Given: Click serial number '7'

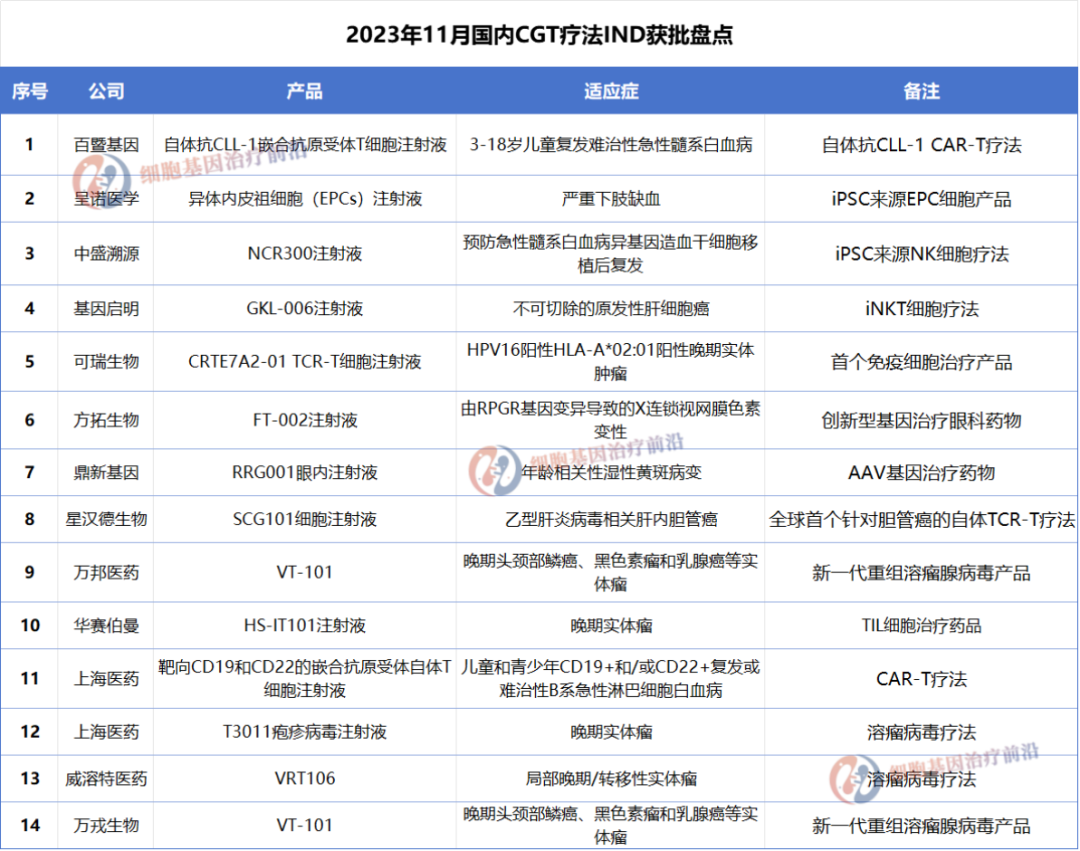Looking at the screenshot, I should click(30, 472).
